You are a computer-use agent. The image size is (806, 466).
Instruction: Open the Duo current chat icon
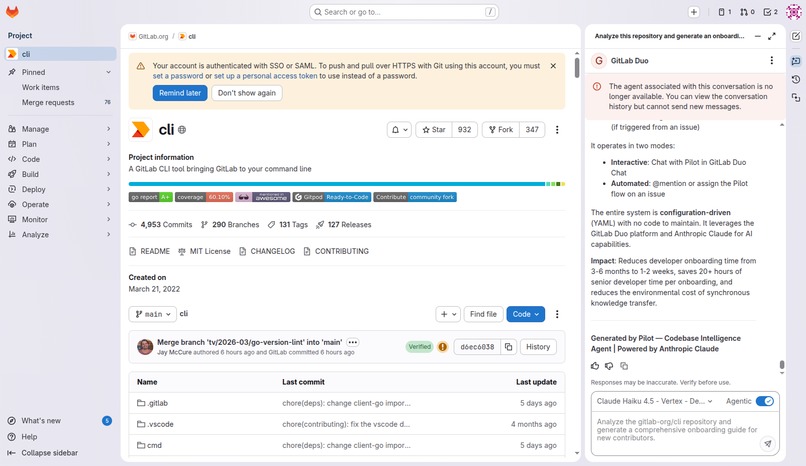[x=796, y=61]
